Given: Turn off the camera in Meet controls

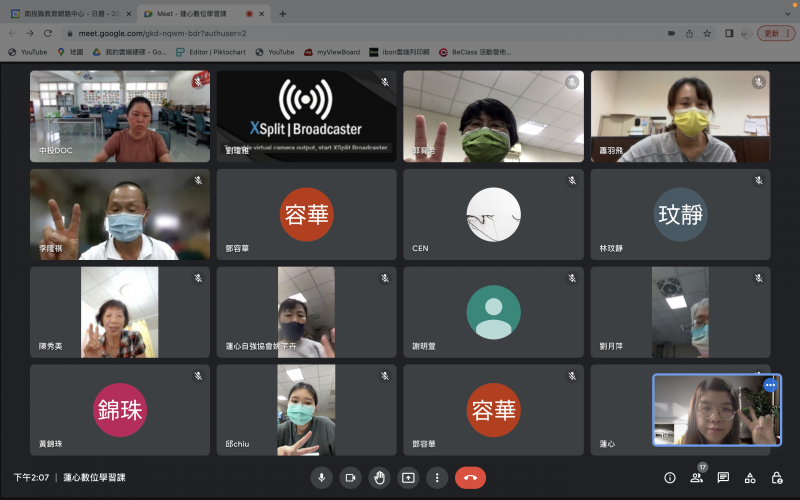Looking at the screenshot, I should (x=351, y=478).
